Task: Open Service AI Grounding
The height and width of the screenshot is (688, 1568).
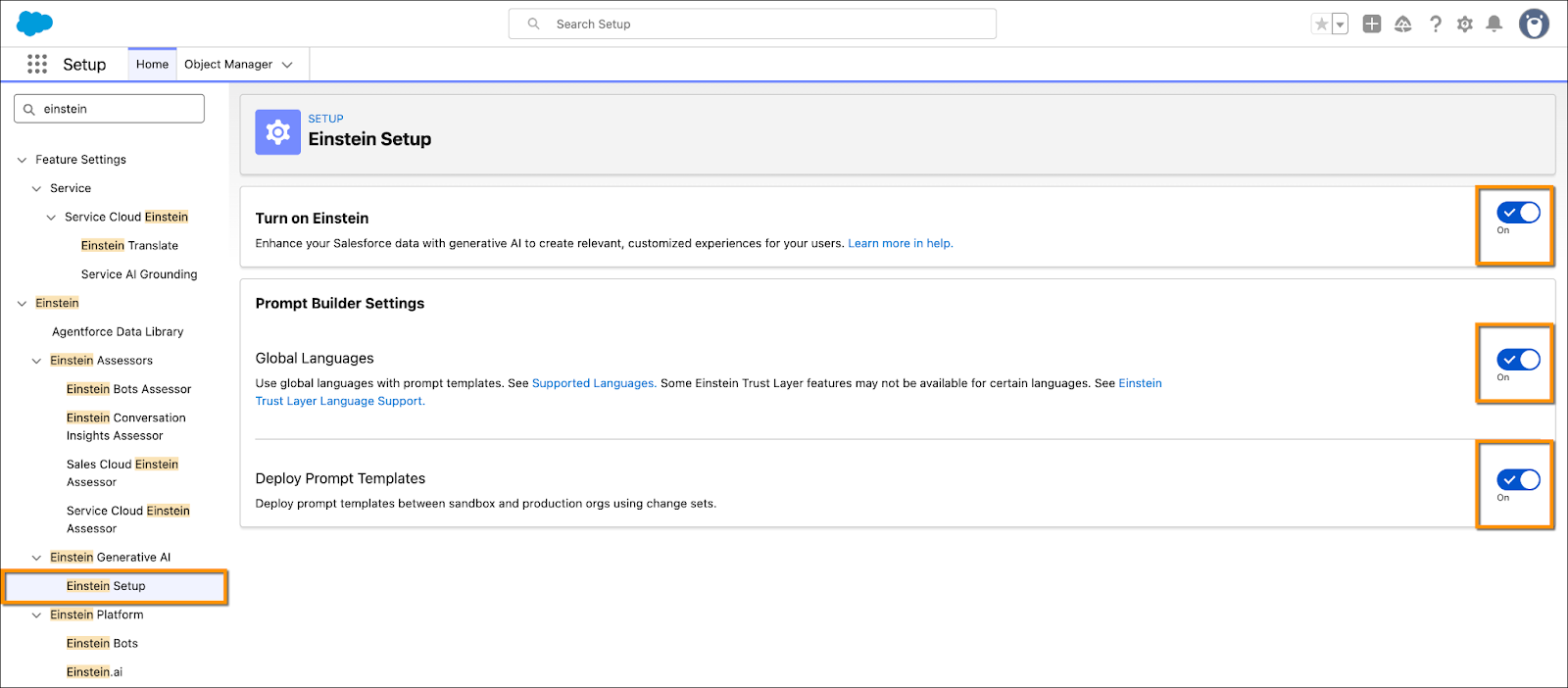Action: [139, 274]
